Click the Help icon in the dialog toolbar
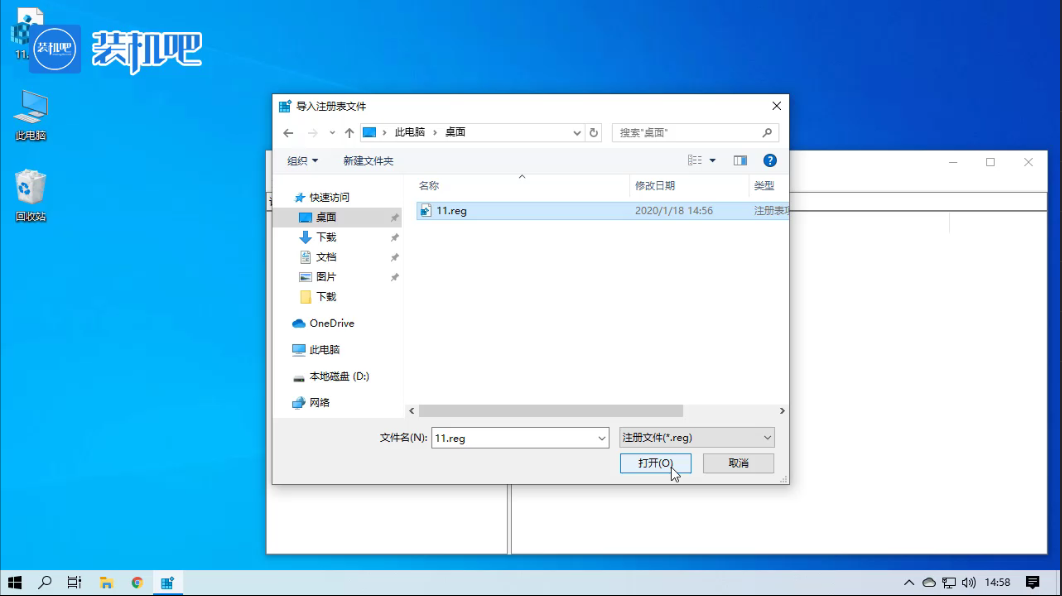 point(769,160)
